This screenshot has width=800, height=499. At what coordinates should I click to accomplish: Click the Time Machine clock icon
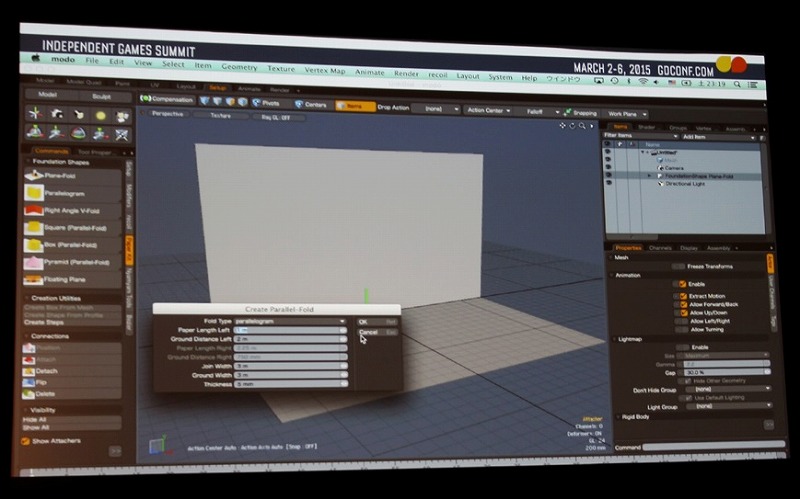coord(614,81)
